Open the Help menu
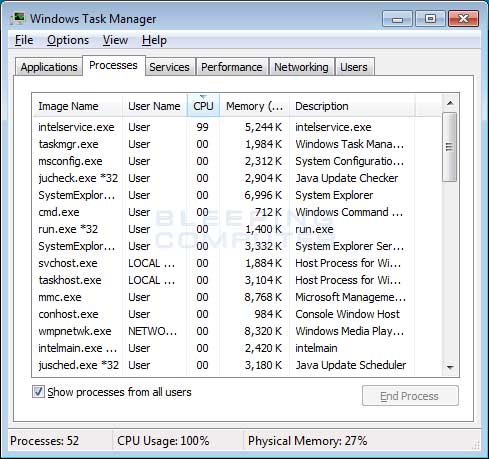This screenshot has width=489, height=459. coord(154,40)
